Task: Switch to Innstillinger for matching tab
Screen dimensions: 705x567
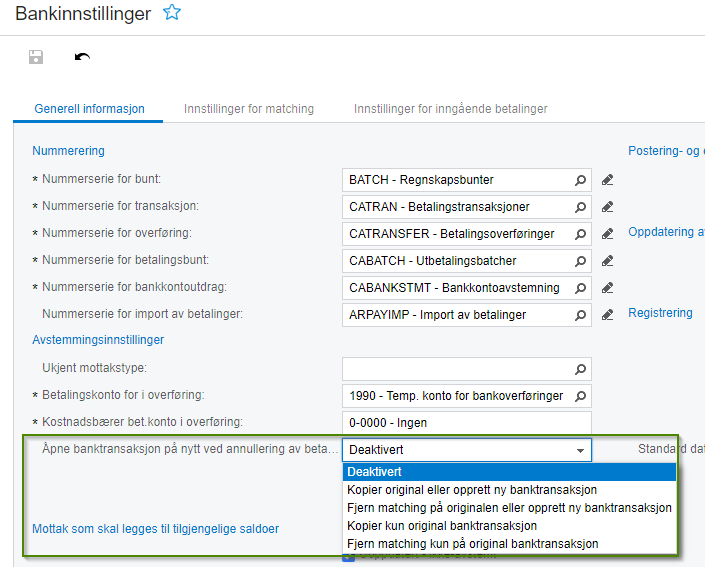Action: [249, 109]
